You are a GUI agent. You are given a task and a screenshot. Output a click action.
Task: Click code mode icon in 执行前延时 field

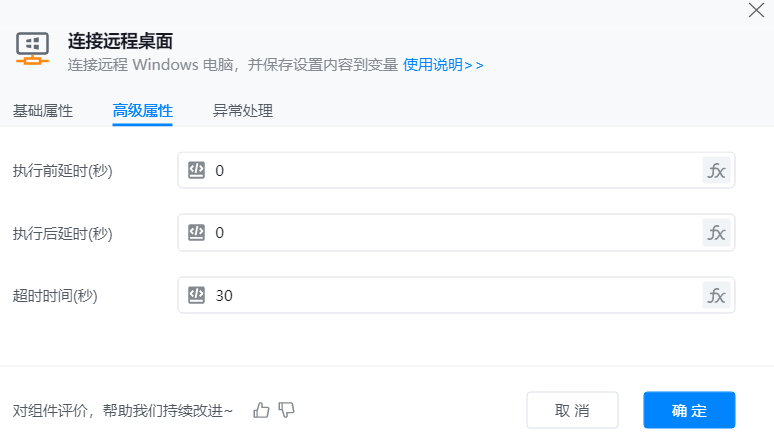197,170
